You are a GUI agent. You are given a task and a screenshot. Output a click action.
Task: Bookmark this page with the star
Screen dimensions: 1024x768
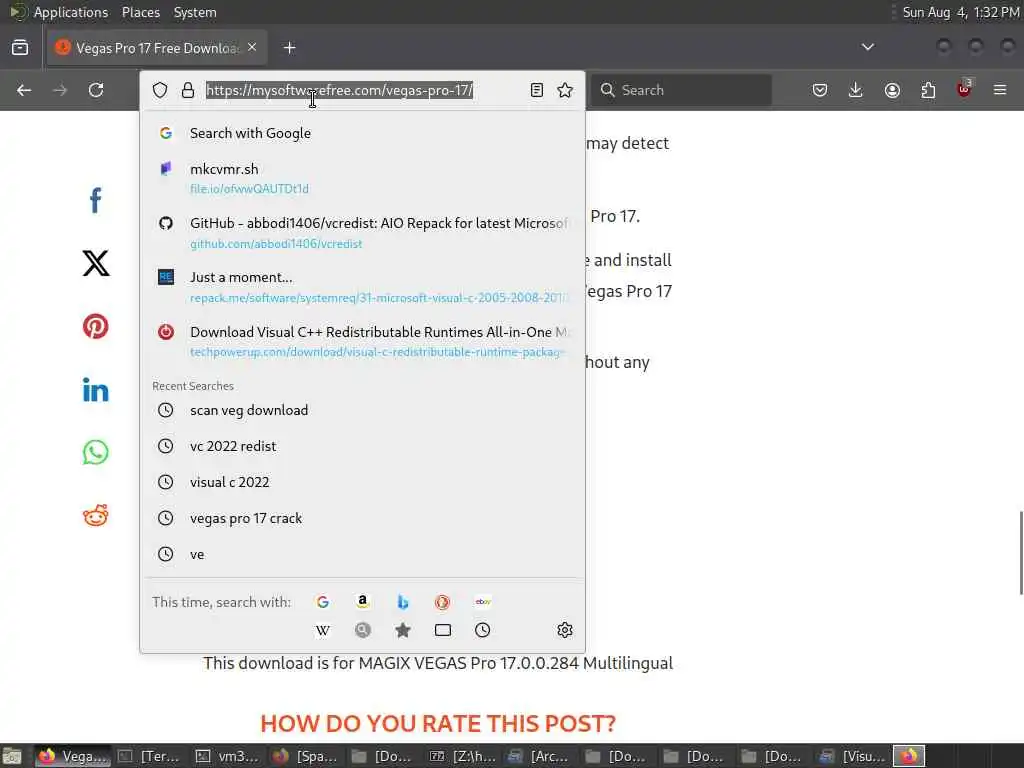(565, 90)
